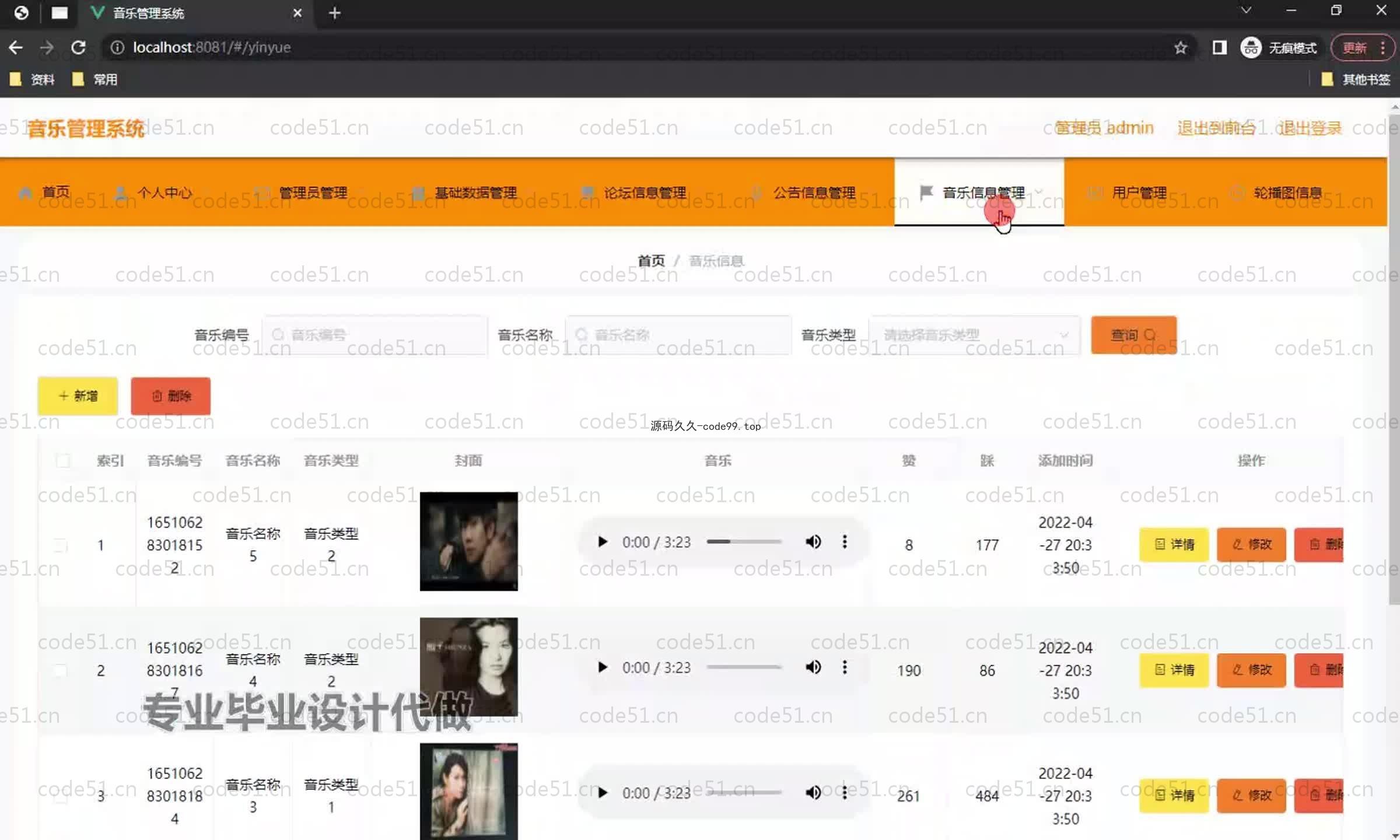Open more options on row 3 audio player

(845, 793)
